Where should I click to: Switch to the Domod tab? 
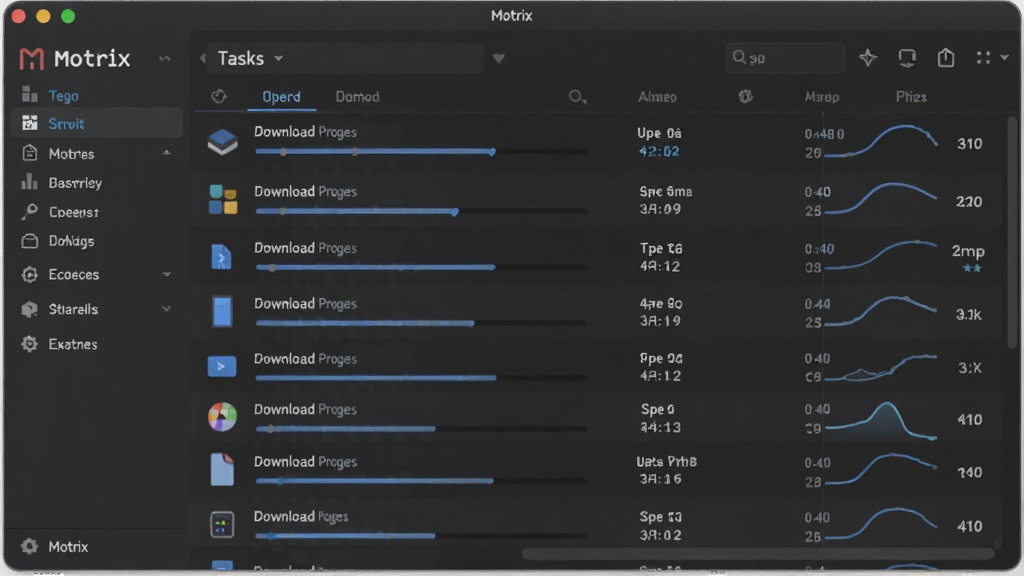357,97
